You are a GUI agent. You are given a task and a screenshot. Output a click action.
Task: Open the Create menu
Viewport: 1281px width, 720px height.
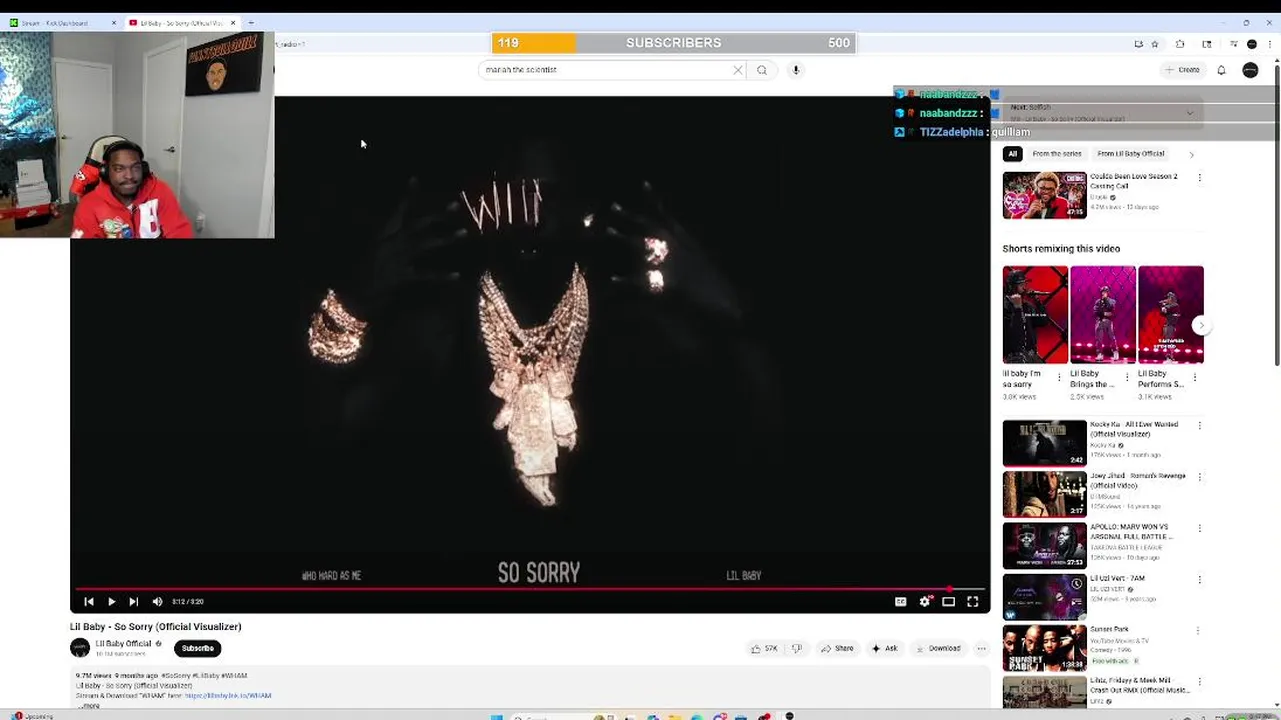pyautogui.click(x=1182, y=70)
